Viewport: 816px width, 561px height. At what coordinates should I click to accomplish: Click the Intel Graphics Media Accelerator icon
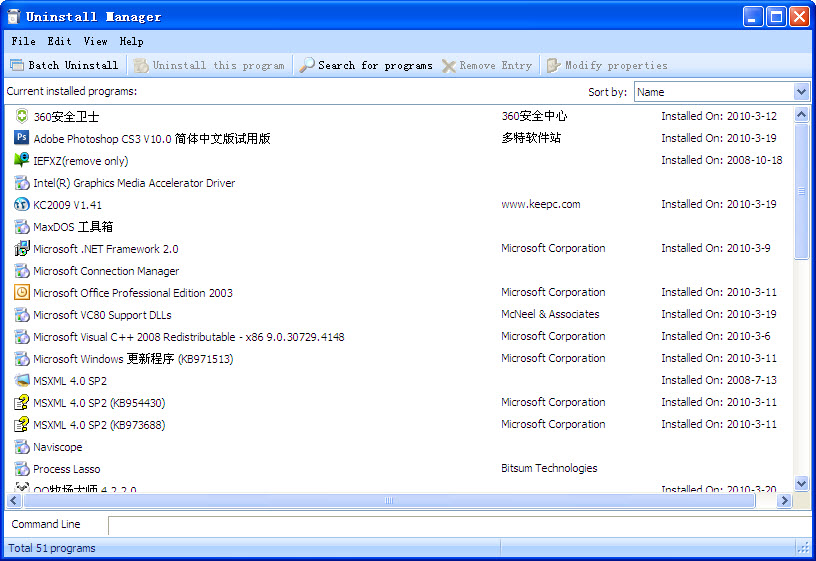tap(21, 182)
